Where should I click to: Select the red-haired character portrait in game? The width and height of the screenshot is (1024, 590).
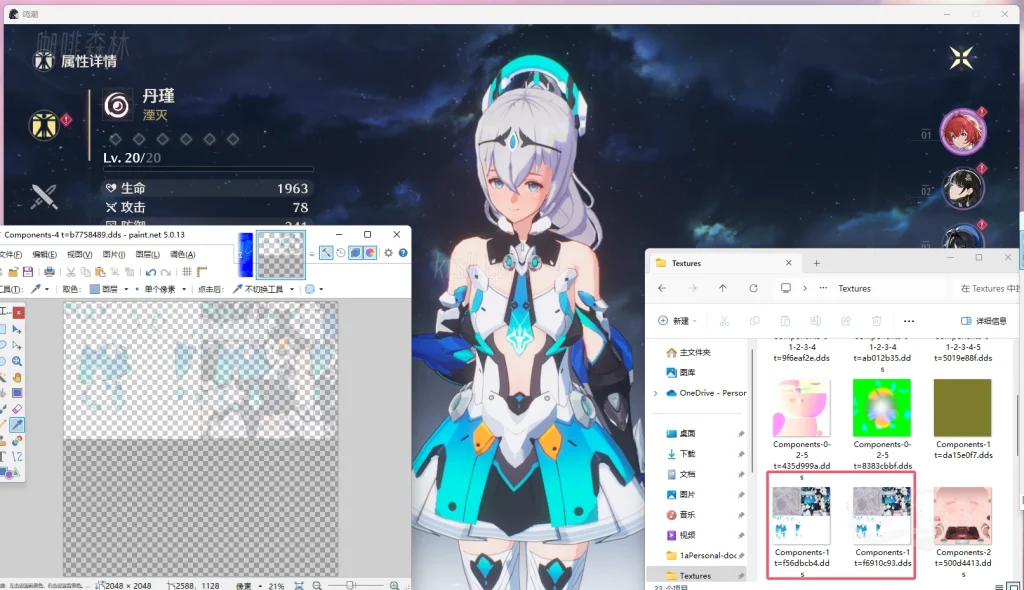point(963,131)
